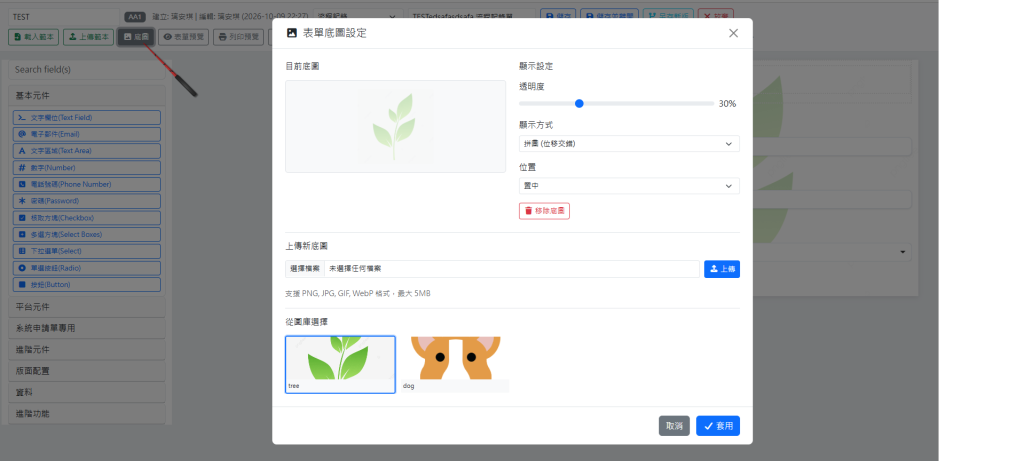Select the 多選方塊(Select Boxes) component
This screenshot has height=461, width=1024.
[87, 234]
